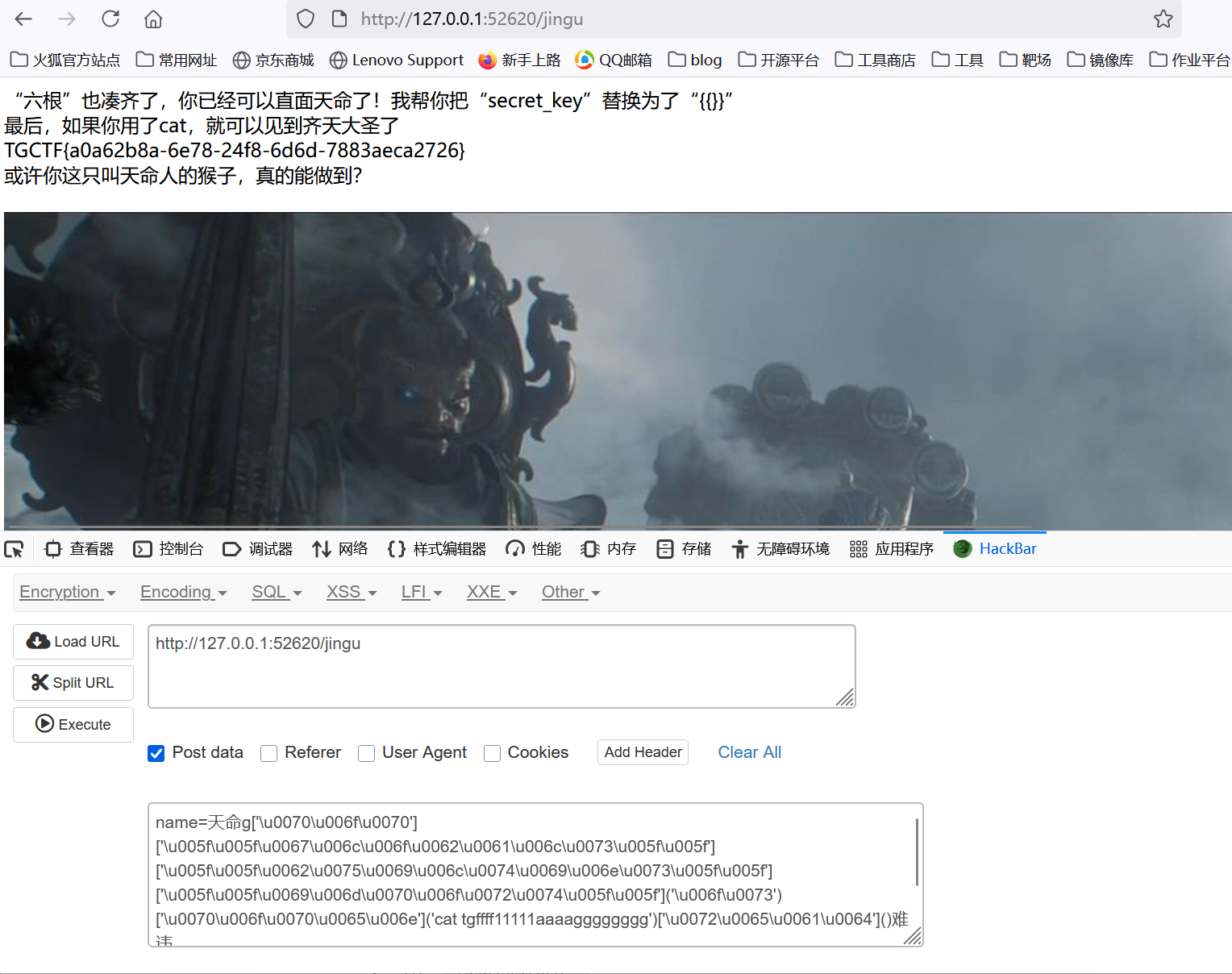1232x974 pixels.
Task: Expand the LFI dropdown menu
Action: click(x=422, y=592)
